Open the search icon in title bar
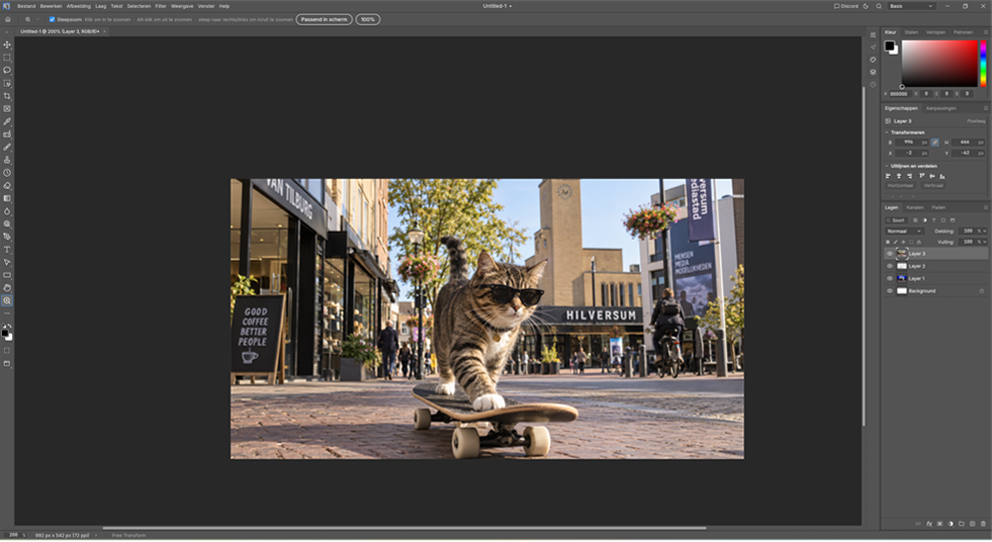The width and height of the screenshot is (992, 542). point(879,6)
